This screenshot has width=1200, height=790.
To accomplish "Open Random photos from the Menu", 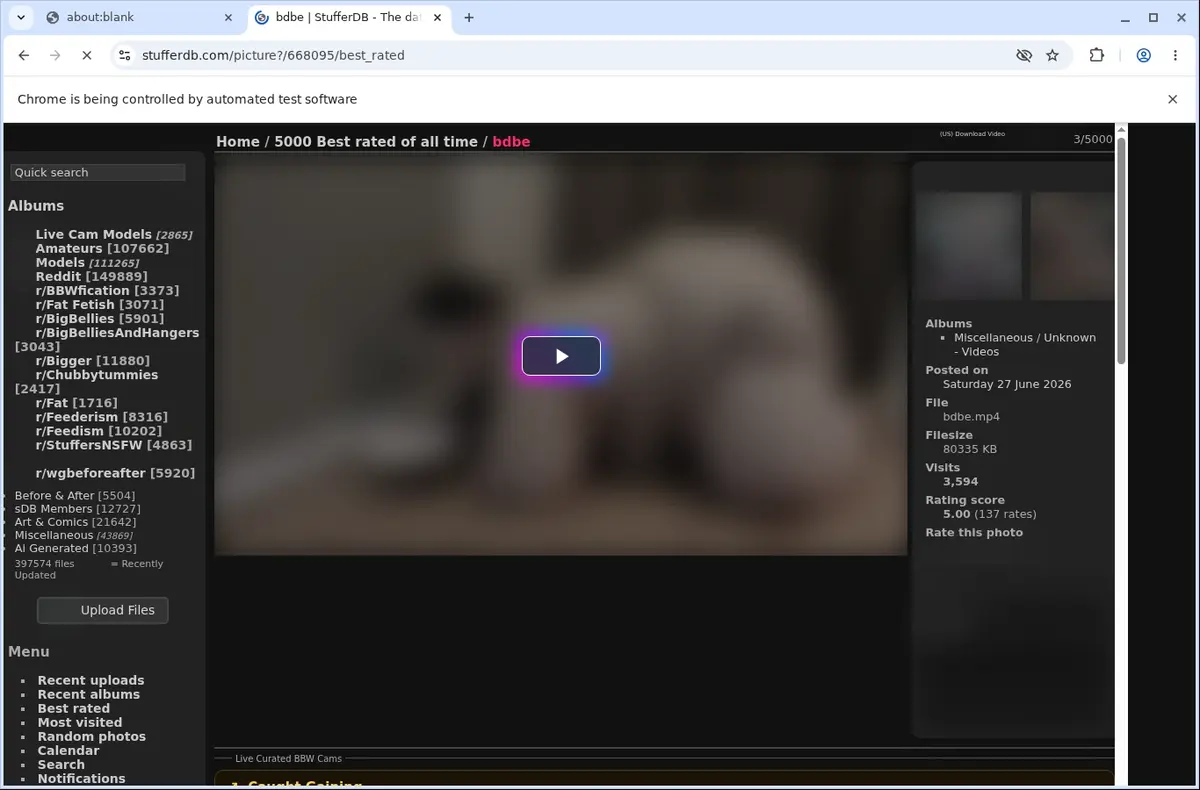I will point(92,736).
